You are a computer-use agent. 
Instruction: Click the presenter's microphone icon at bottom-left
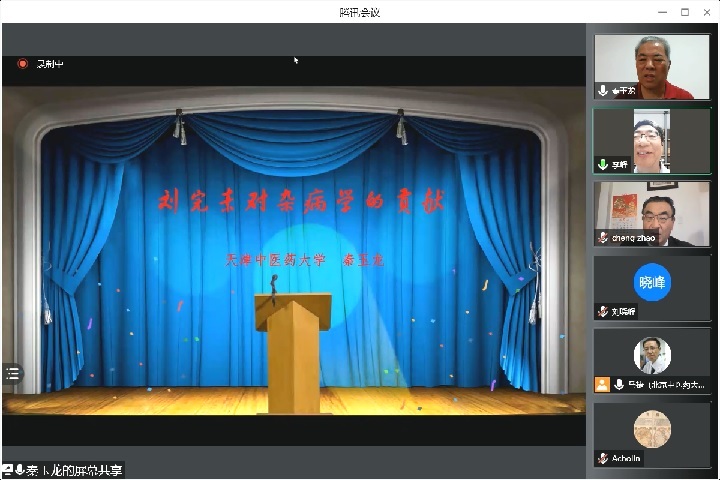point(20,470)
